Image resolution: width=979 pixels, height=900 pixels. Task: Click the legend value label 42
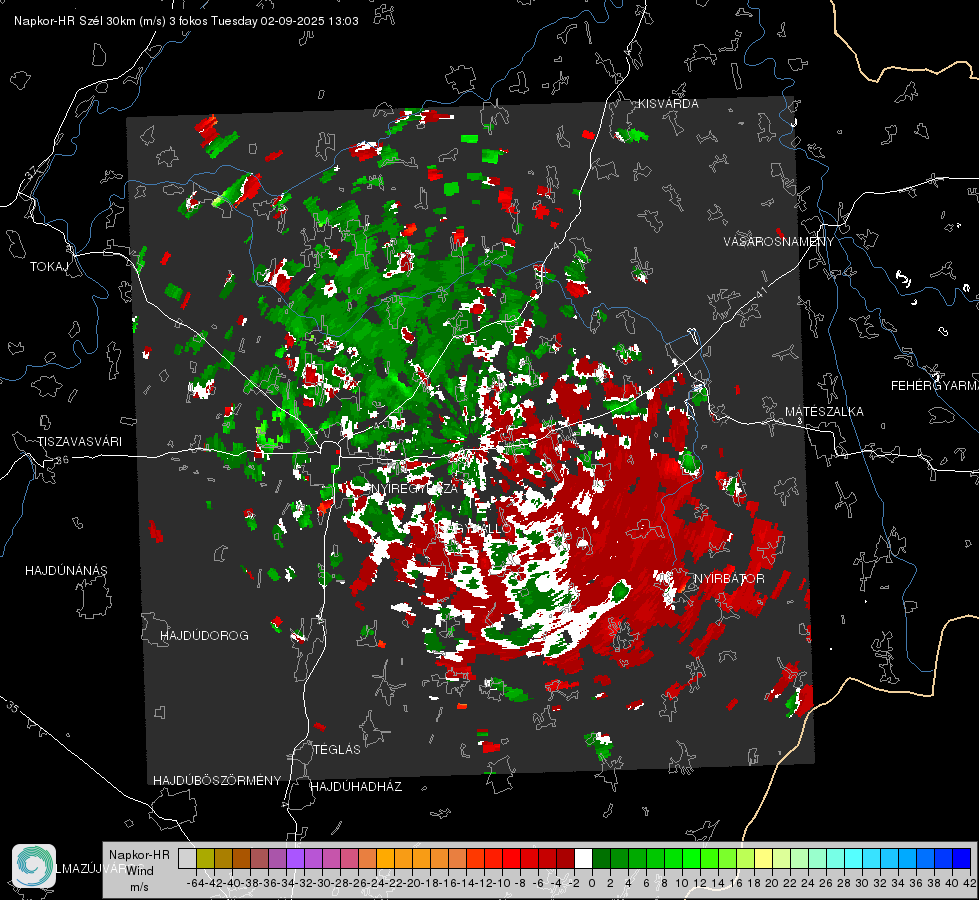[969, 883]
